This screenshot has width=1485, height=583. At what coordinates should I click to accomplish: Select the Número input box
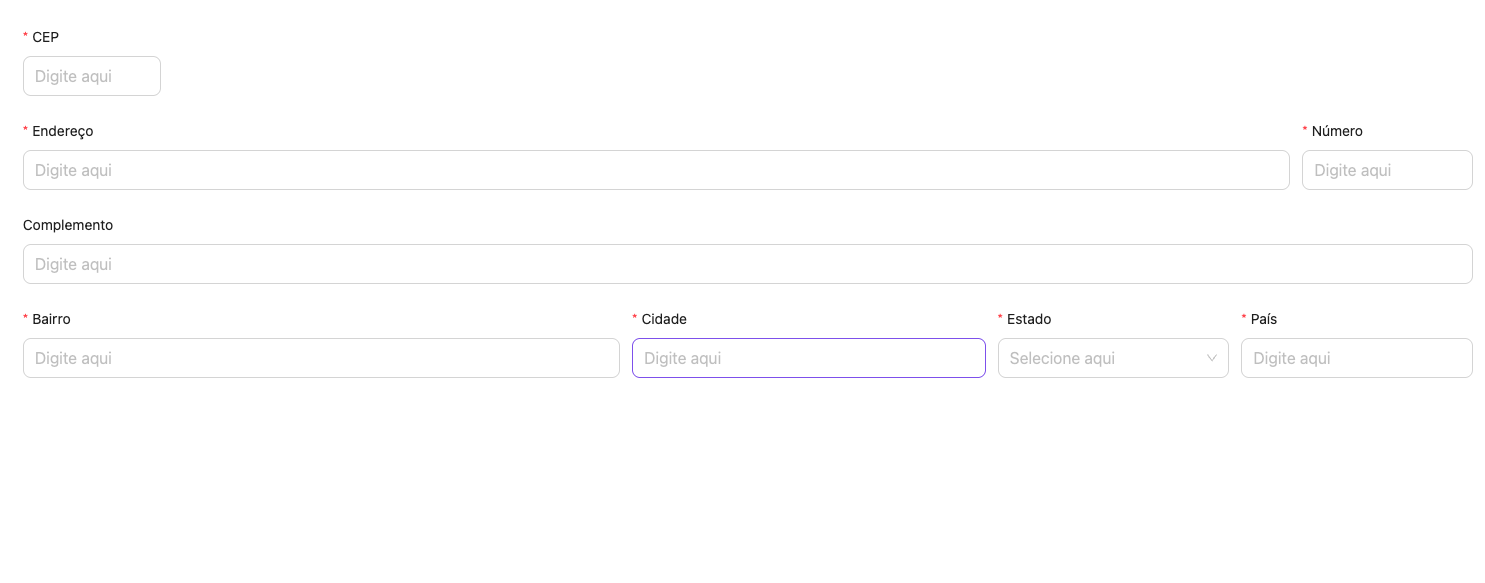1387,170
